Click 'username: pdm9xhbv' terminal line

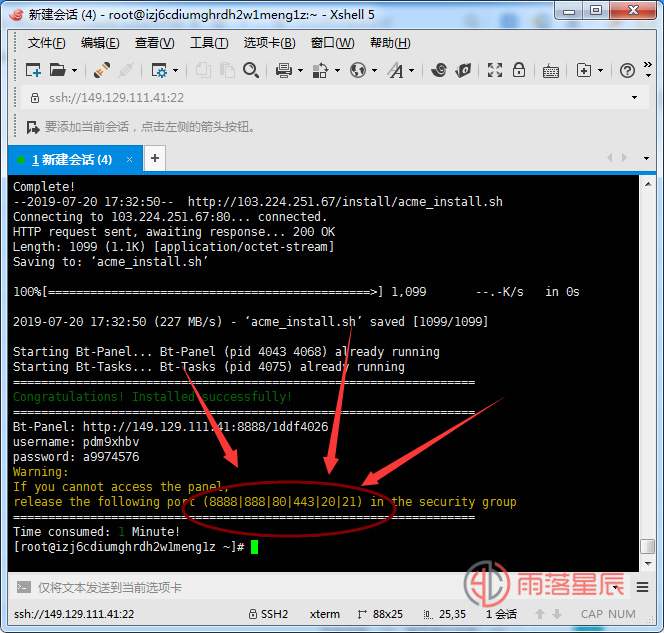click(x=76, y=442)
